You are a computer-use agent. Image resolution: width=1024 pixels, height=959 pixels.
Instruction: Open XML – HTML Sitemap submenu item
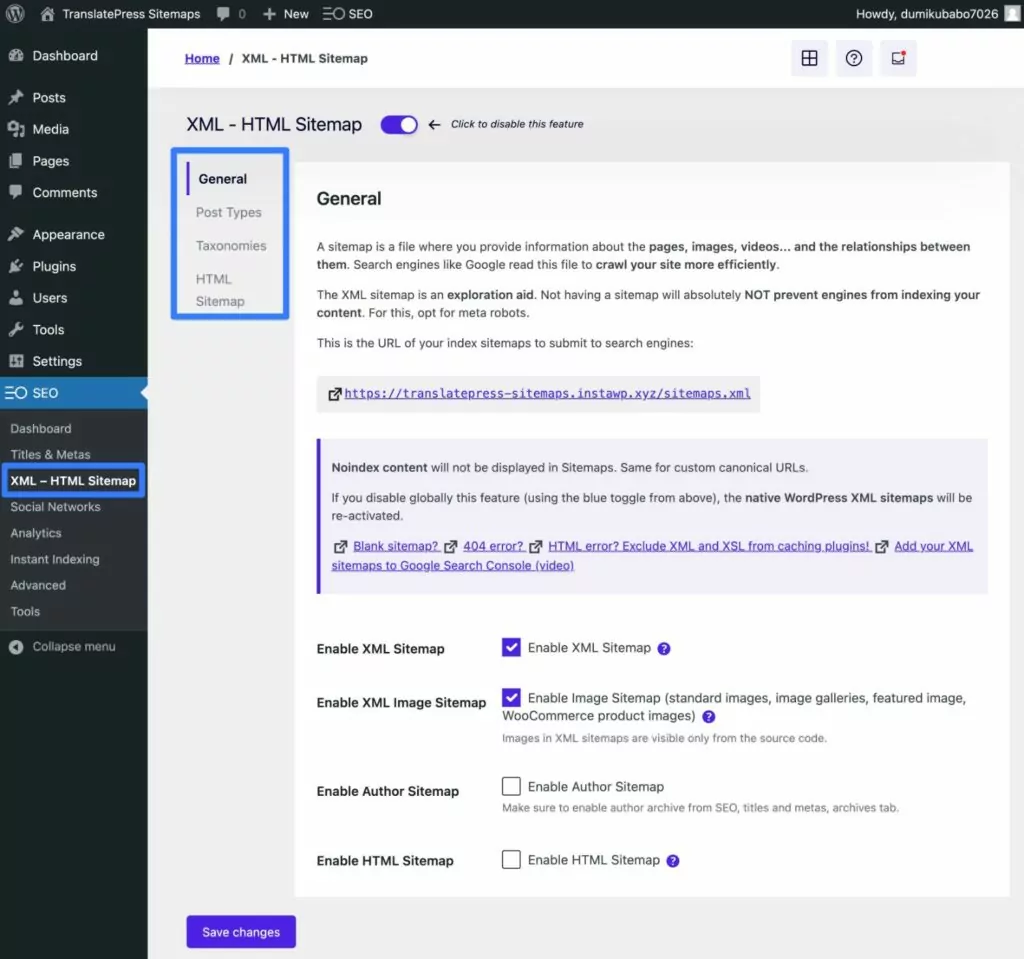73,481
